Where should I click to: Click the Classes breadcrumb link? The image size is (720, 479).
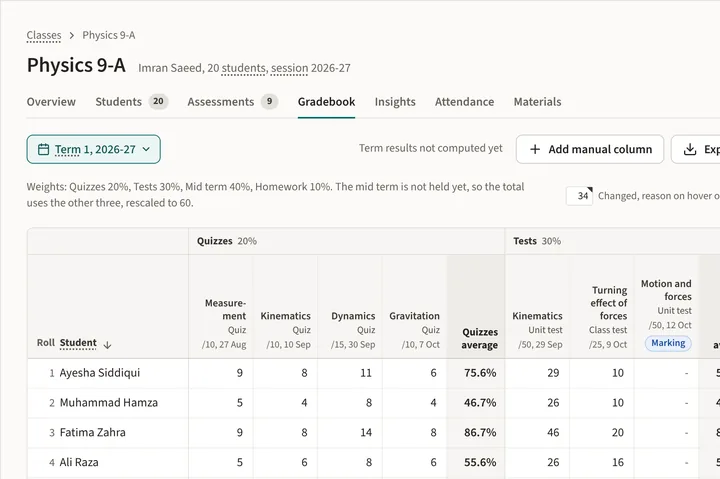44,35
